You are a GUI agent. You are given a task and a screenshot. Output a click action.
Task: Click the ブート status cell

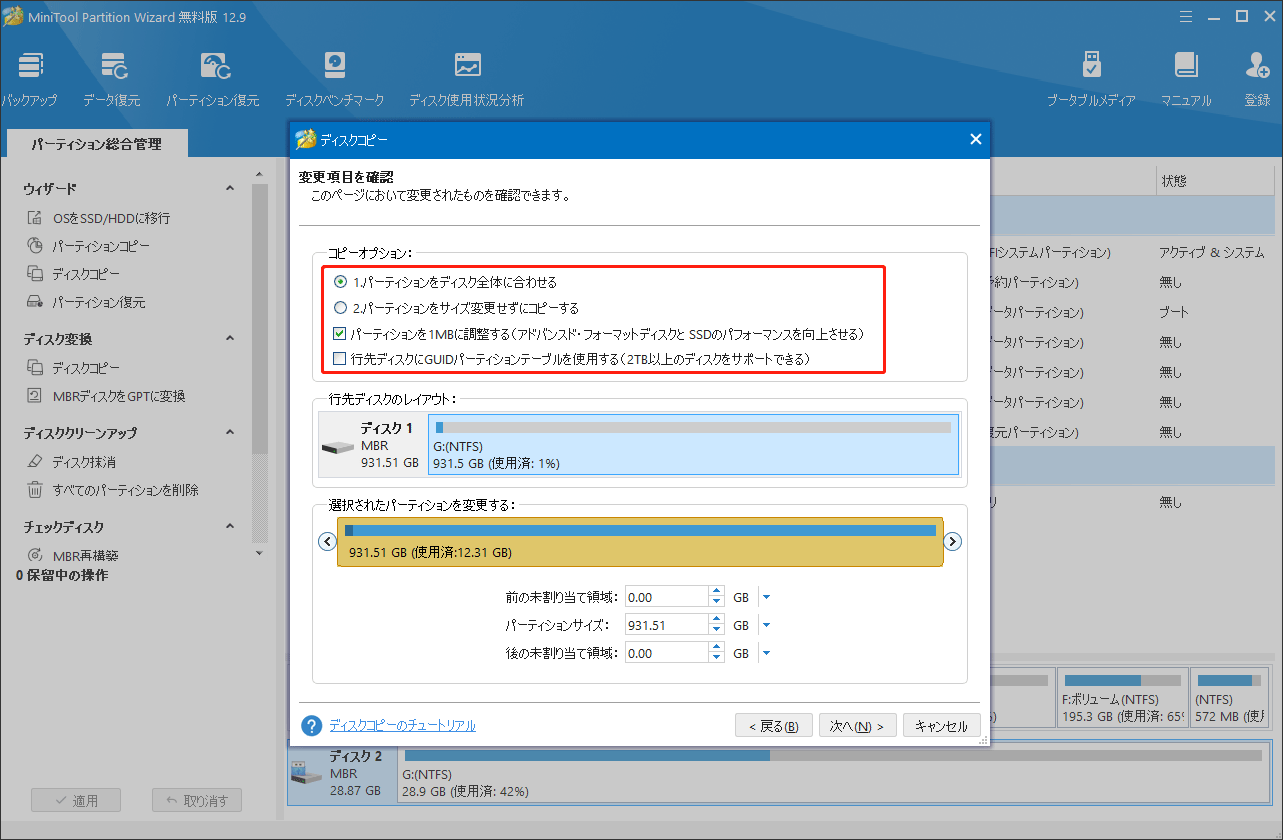[x=1174, y=312]
